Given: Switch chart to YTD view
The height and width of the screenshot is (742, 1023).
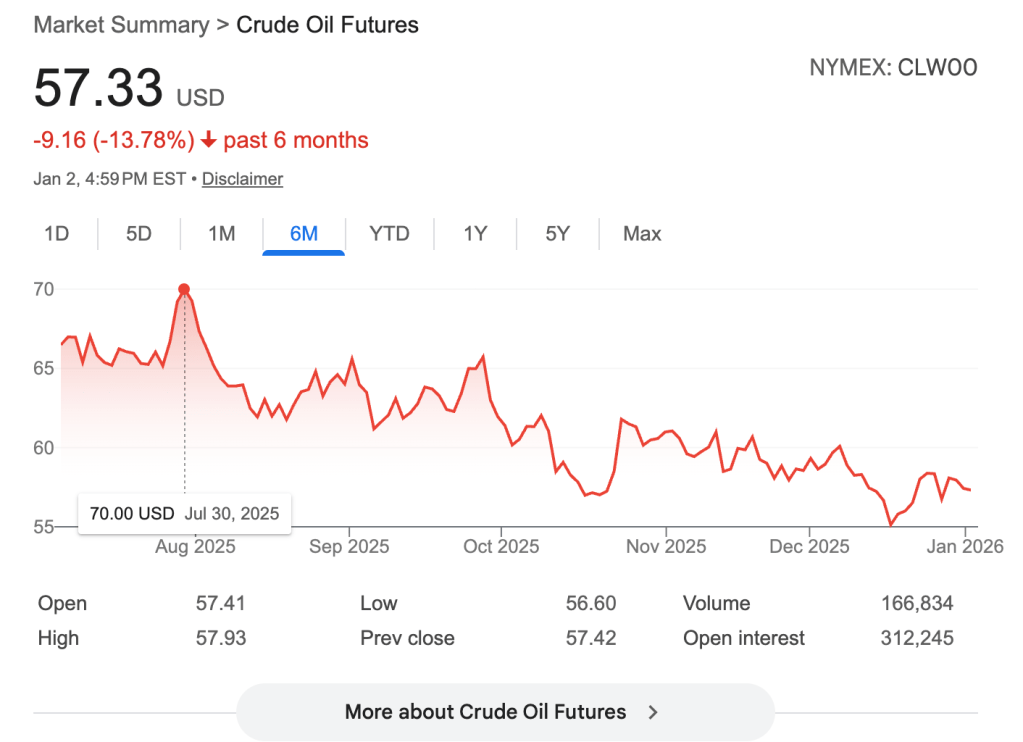Looking at the screenshot, I should (389, 234).
